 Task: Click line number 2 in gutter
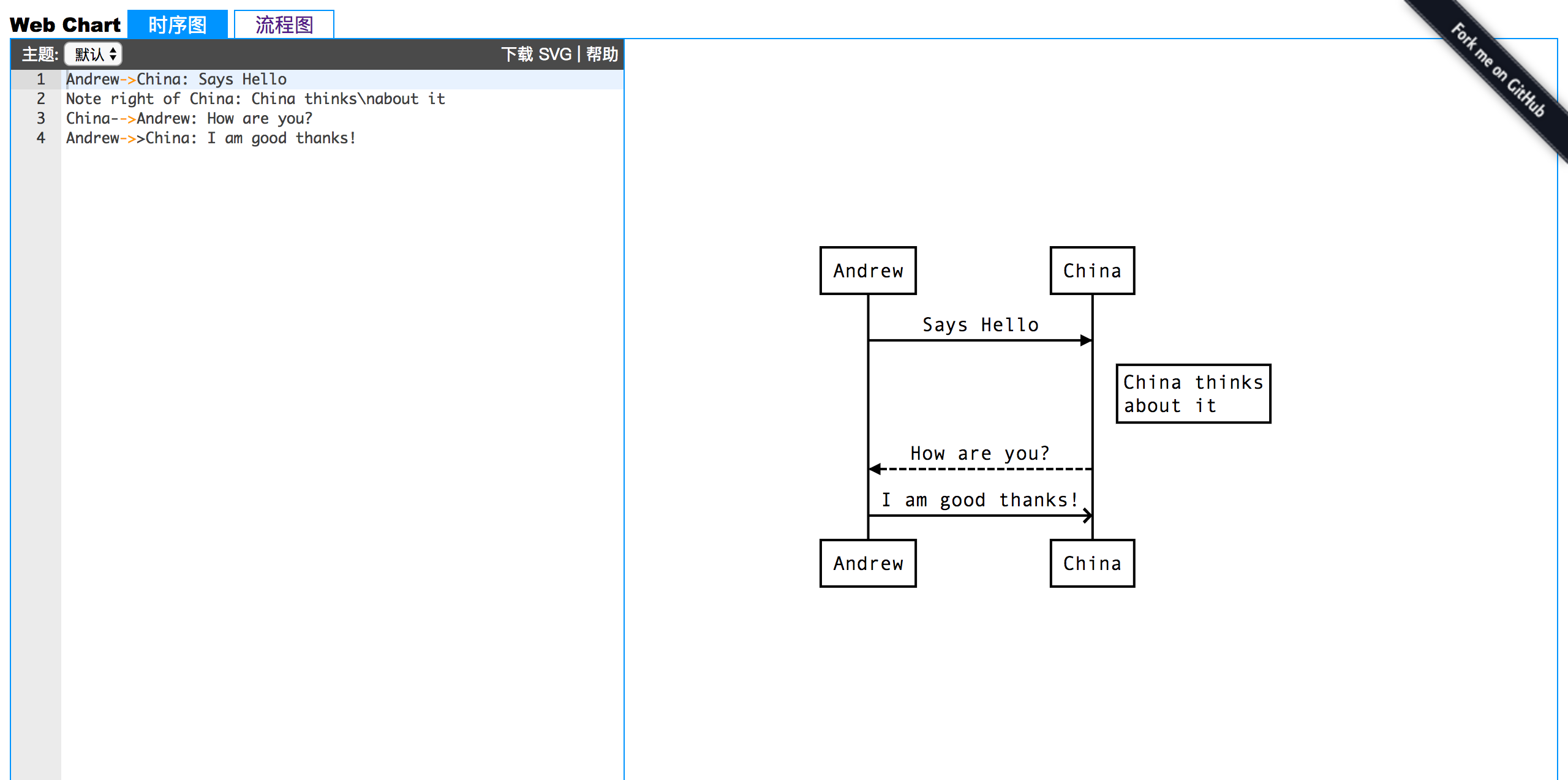click(x=40, y=99)
